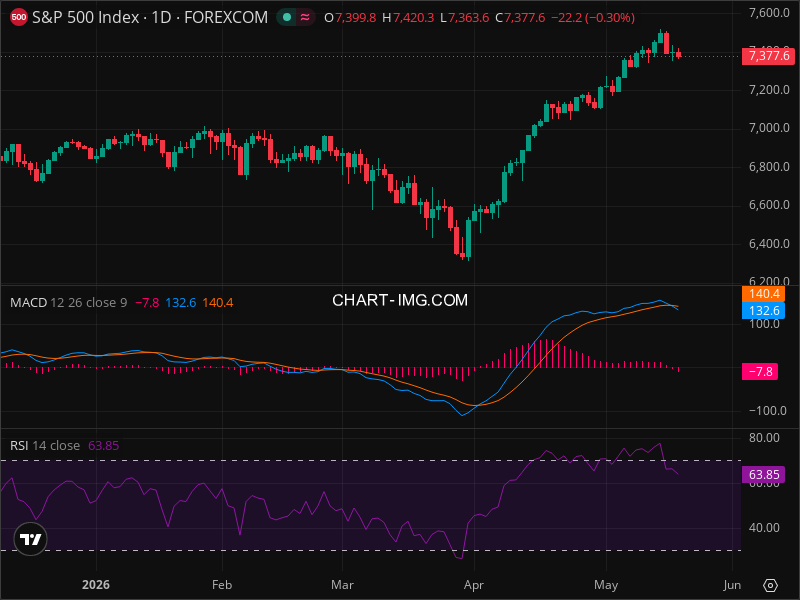
Task: Click the RSI legend value 63.85
Action: pos(104,445)
